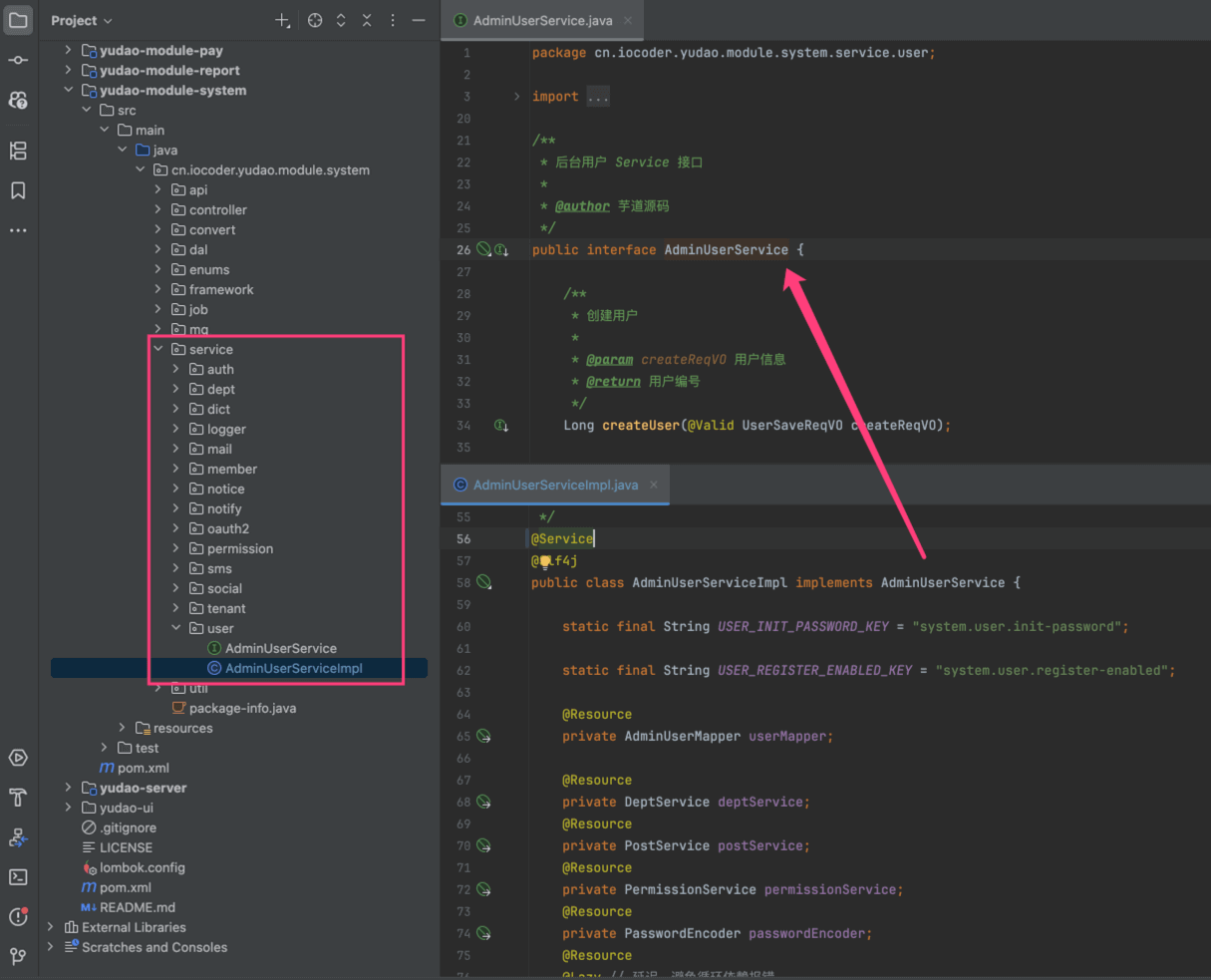Click the locate opened file crosshair icon
This screenshot has width=1211, height=980.
click(315, 20)
